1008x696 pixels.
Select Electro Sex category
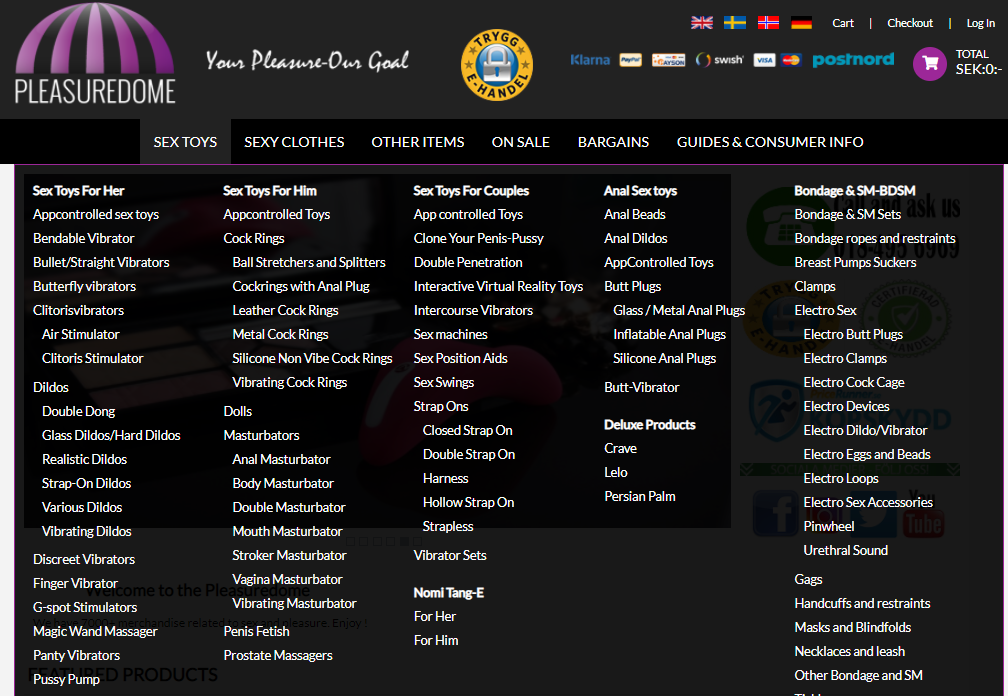(x=825, y=310)
